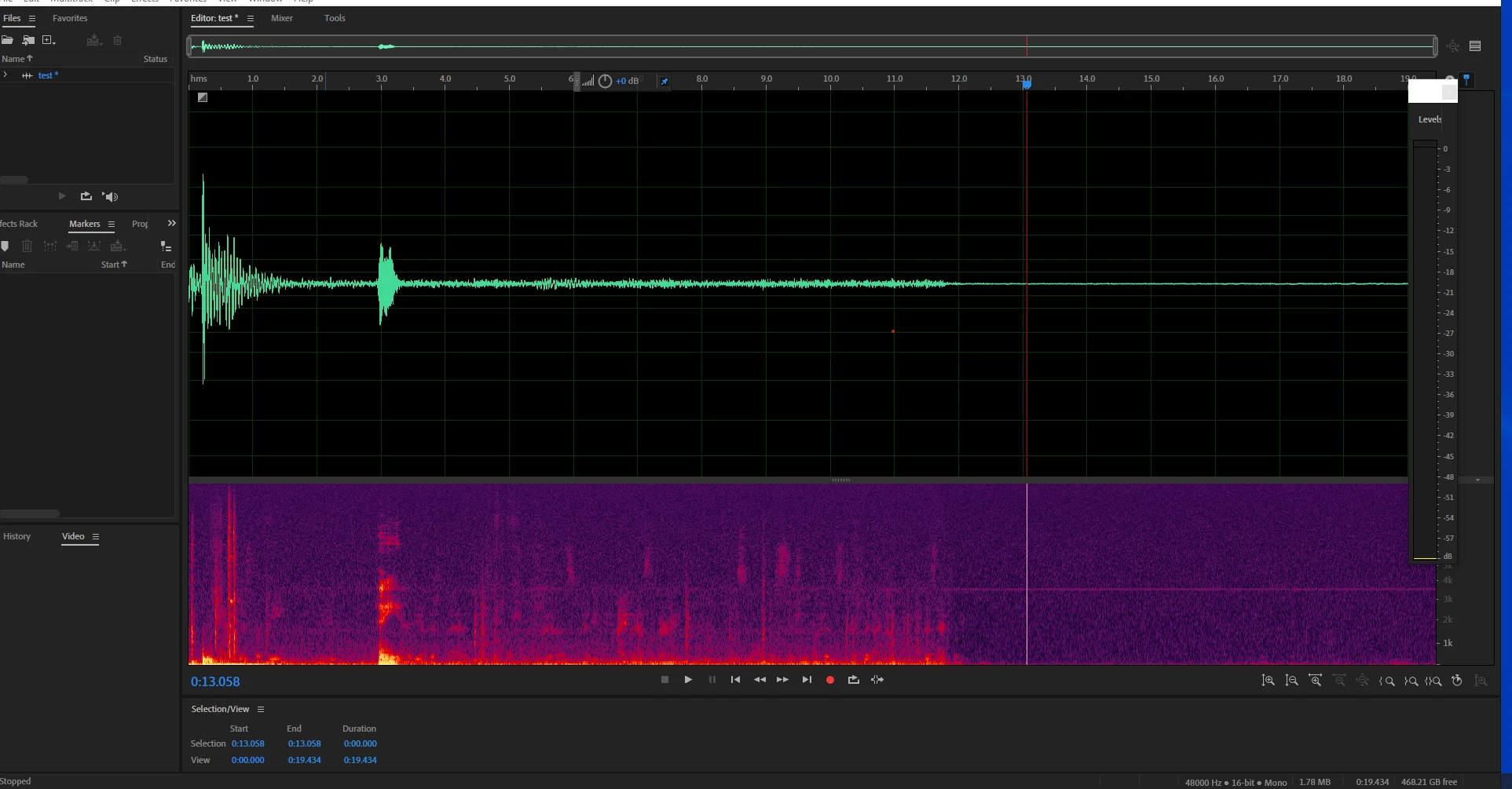The width and height of the screenshot is (1512, 789).
Task: Click the View End time value 0:19.434
Action: pyautogui.click(x=304, y=760)
